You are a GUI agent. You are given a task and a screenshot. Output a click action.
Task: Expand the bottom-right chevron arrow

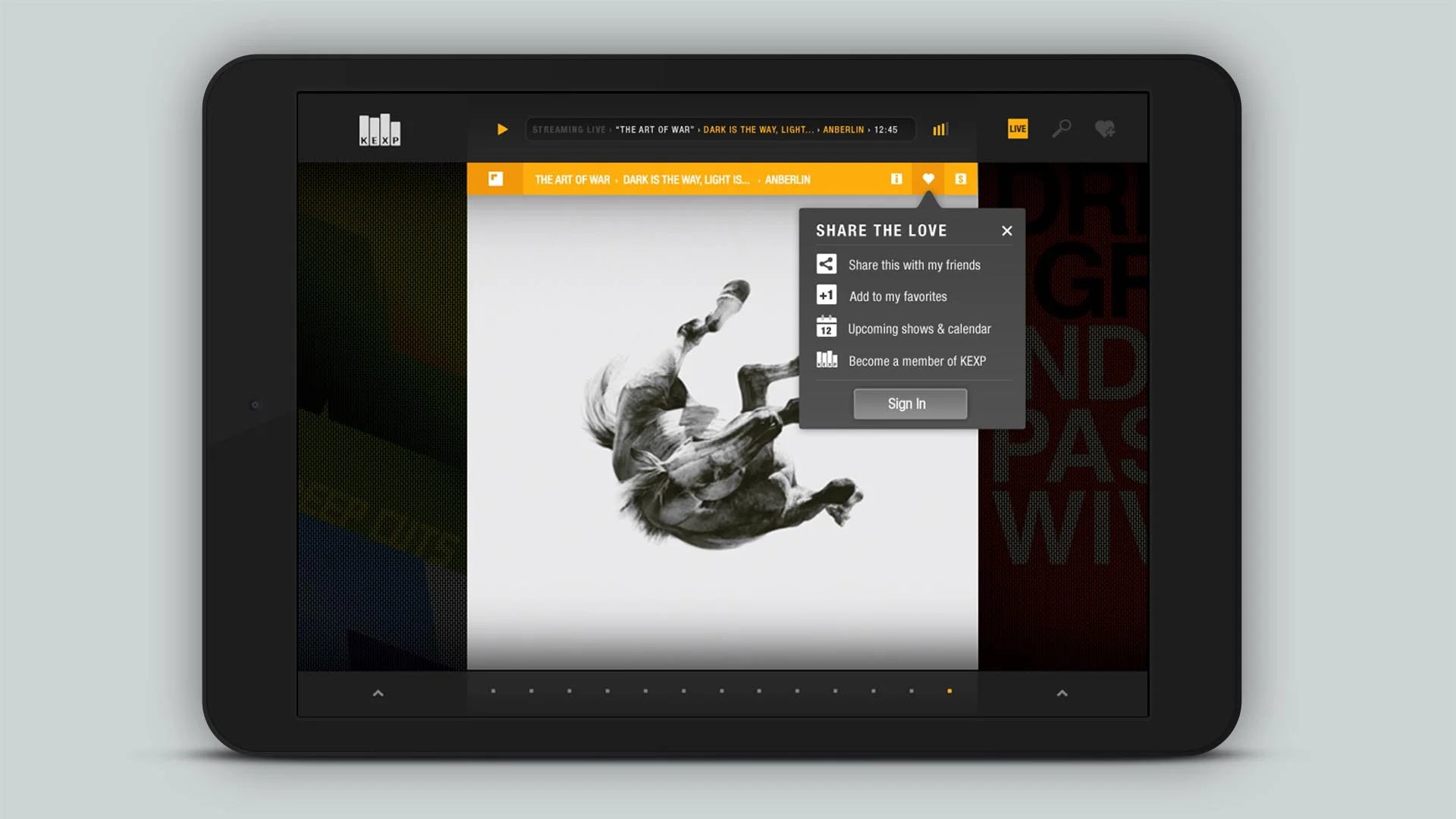click(1062, 693)
